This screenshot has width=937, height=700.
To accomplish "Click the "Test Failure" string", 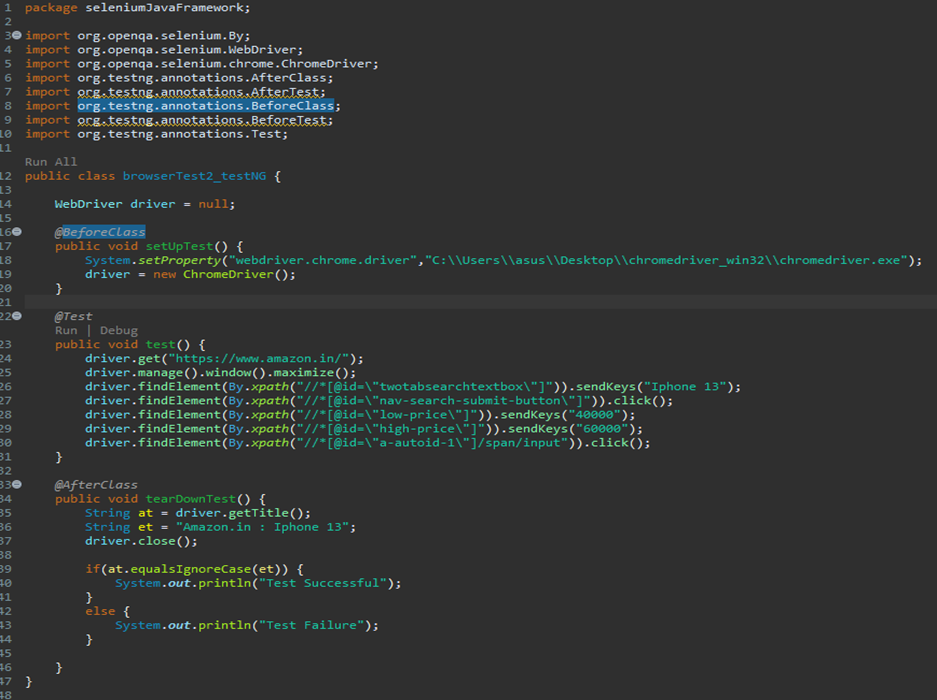I will (x=311, y=625).
